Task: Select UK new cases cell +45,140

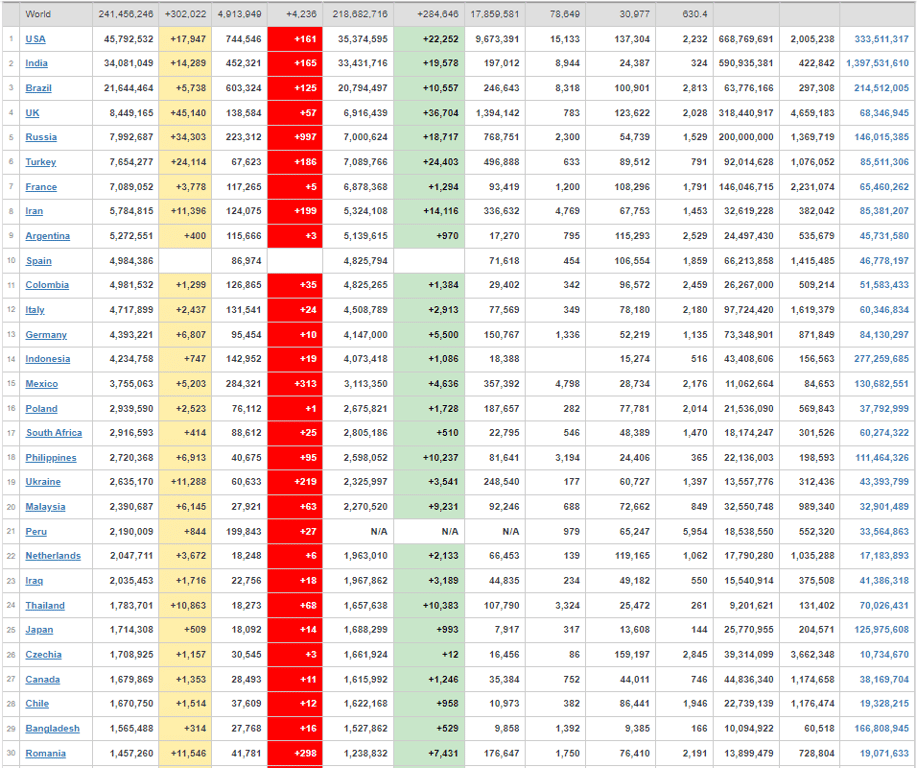Action: 185,113
